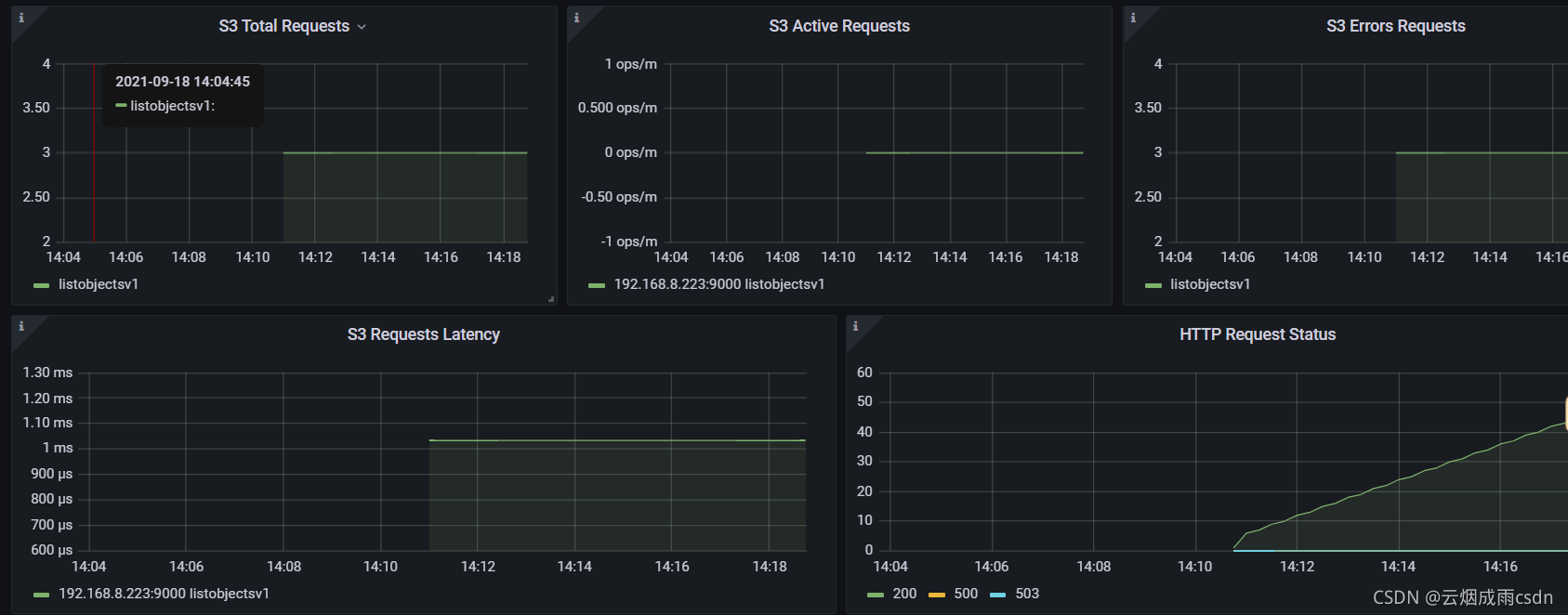
Task: Click the 1 ops/m axis label
Action: pyautogui.click(x=631, y=64)
